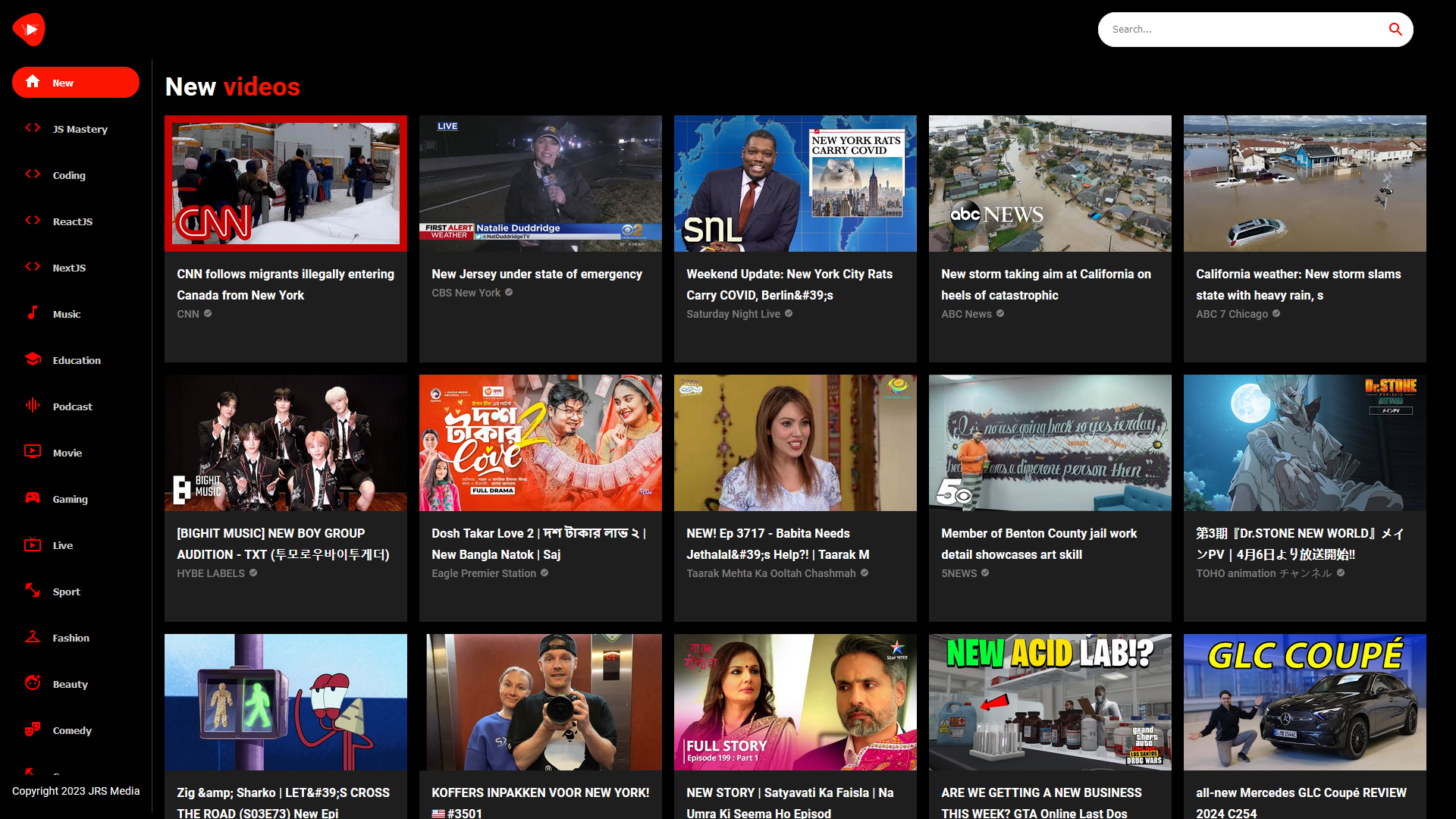This screenshot has height=819, width=1456.
Task: Click the Live TV sidebar icon
Action: tap(33, 544)
